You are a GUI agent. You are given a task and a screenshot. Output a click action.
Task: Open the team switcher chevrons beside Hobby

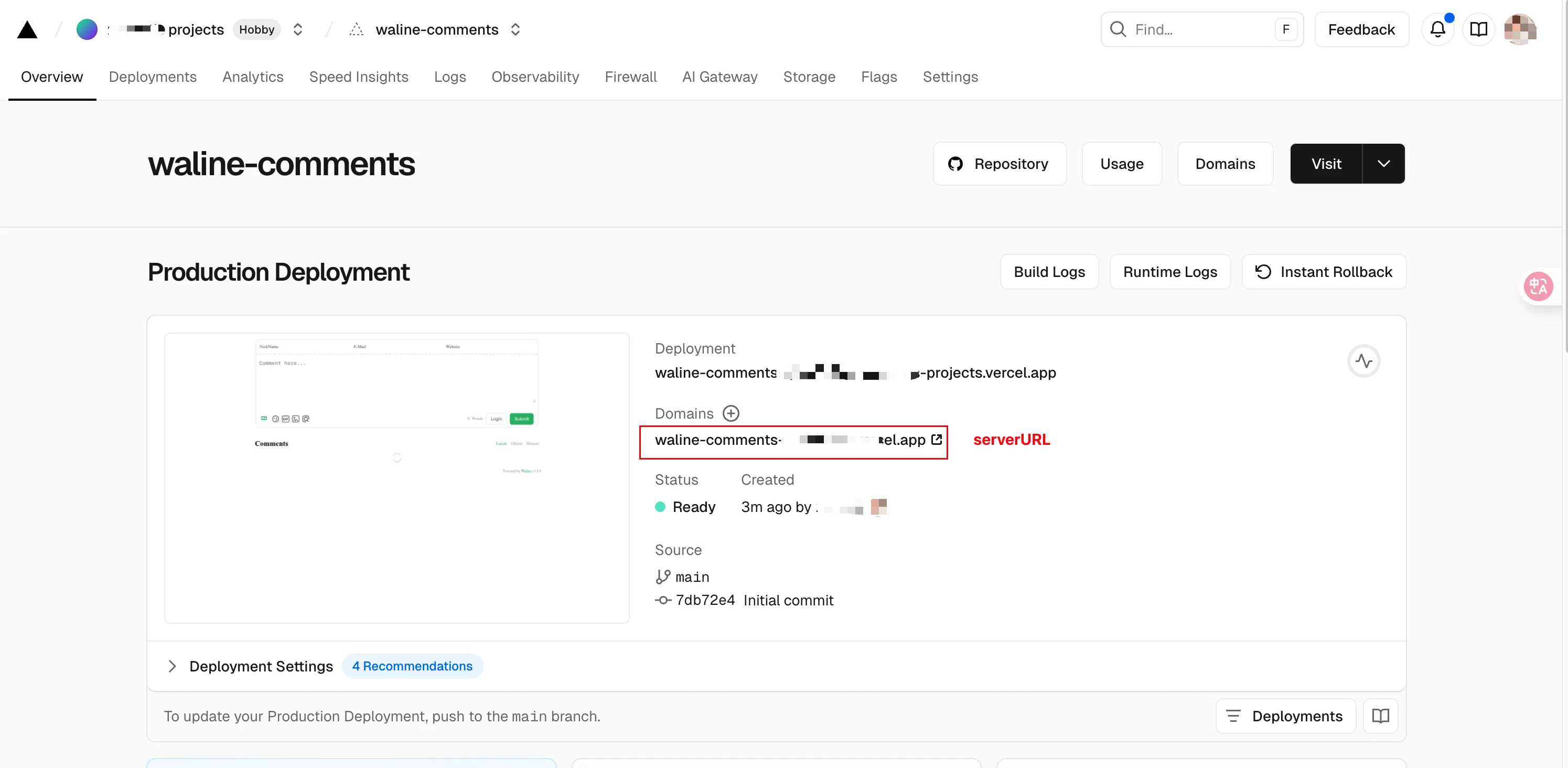coord(298,30)
